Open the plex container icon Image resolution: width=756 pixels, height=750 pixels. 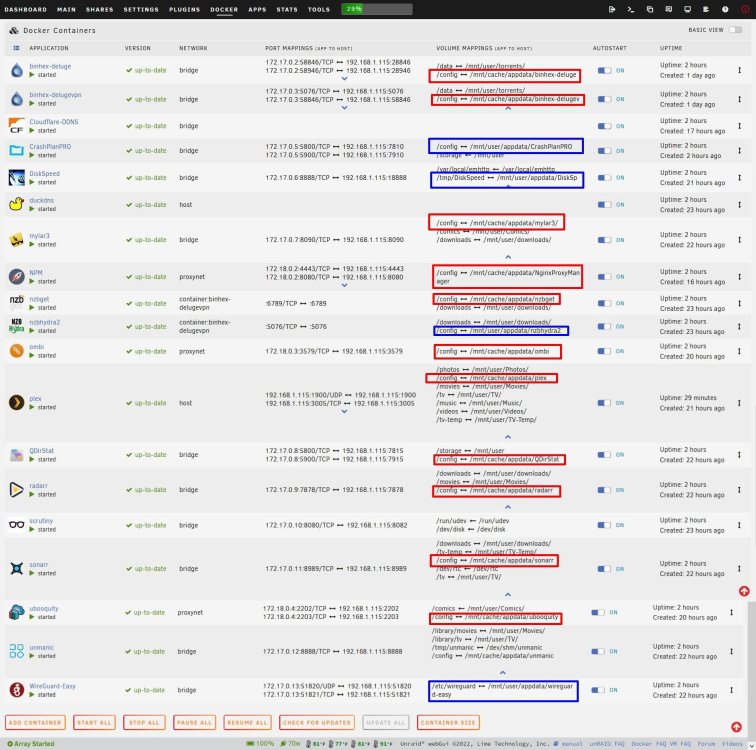tap(17, 402)
